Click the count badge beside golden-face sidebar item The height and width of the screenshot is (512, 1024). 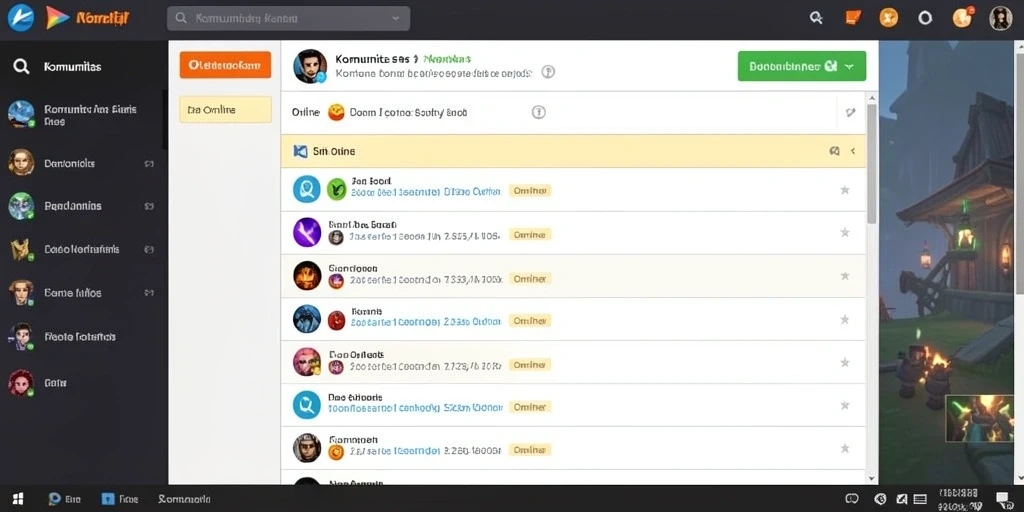tap(149, 164)
